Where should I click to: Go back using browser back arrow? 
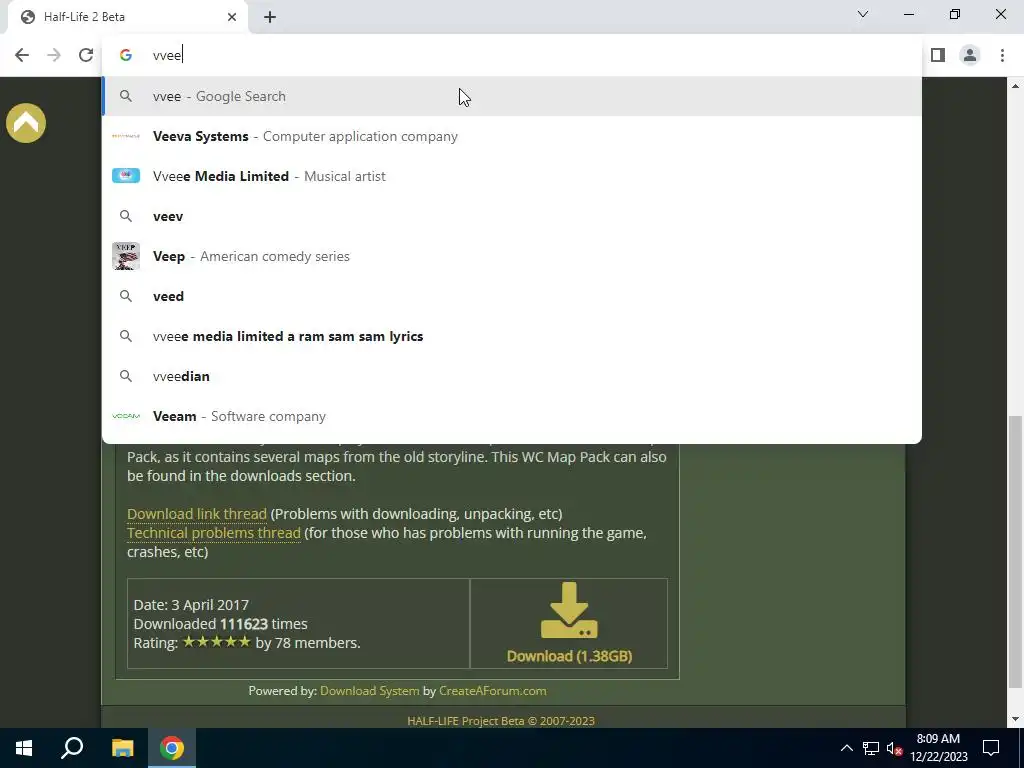pyautogui.click(x=22, y=55)
